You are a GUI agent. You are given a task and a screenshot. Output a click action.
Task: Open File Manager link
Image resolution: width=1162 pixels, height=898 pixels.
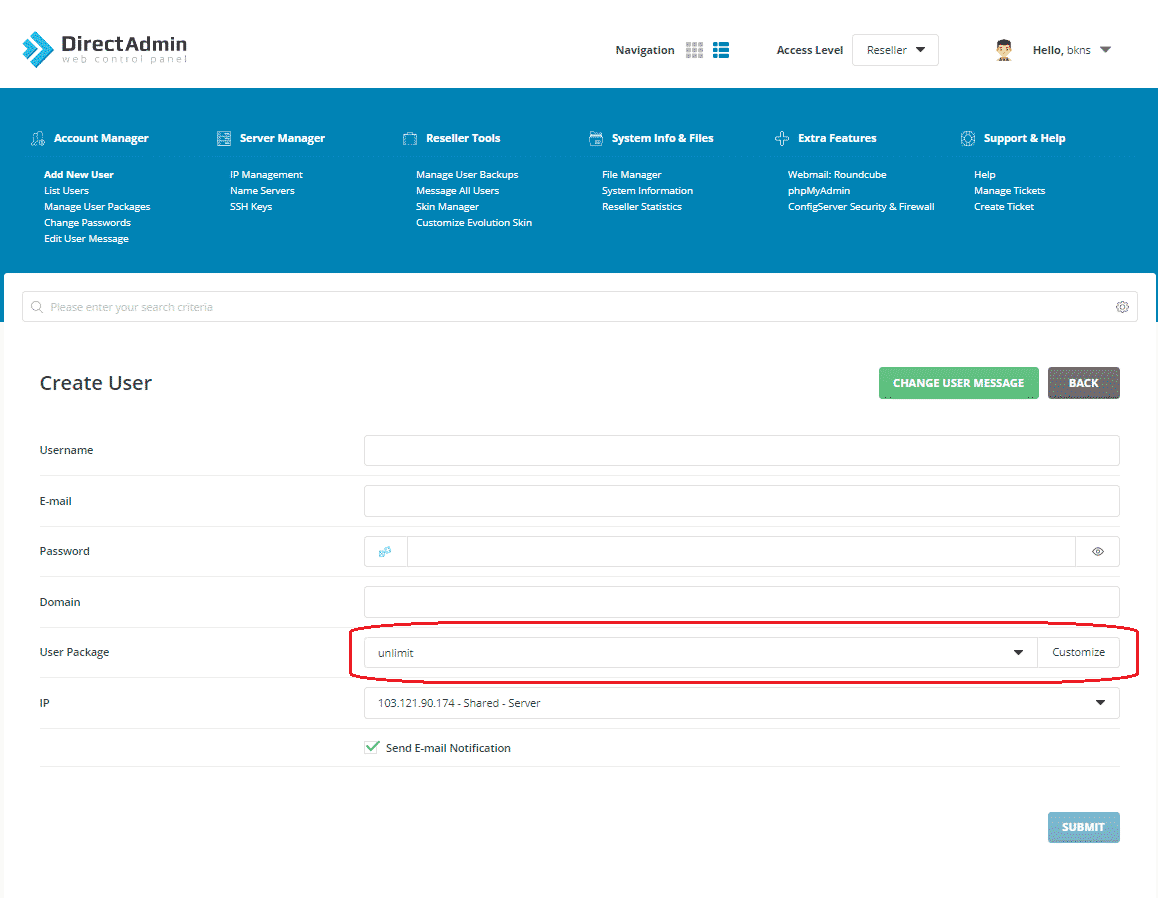click(x=631, y=175)
